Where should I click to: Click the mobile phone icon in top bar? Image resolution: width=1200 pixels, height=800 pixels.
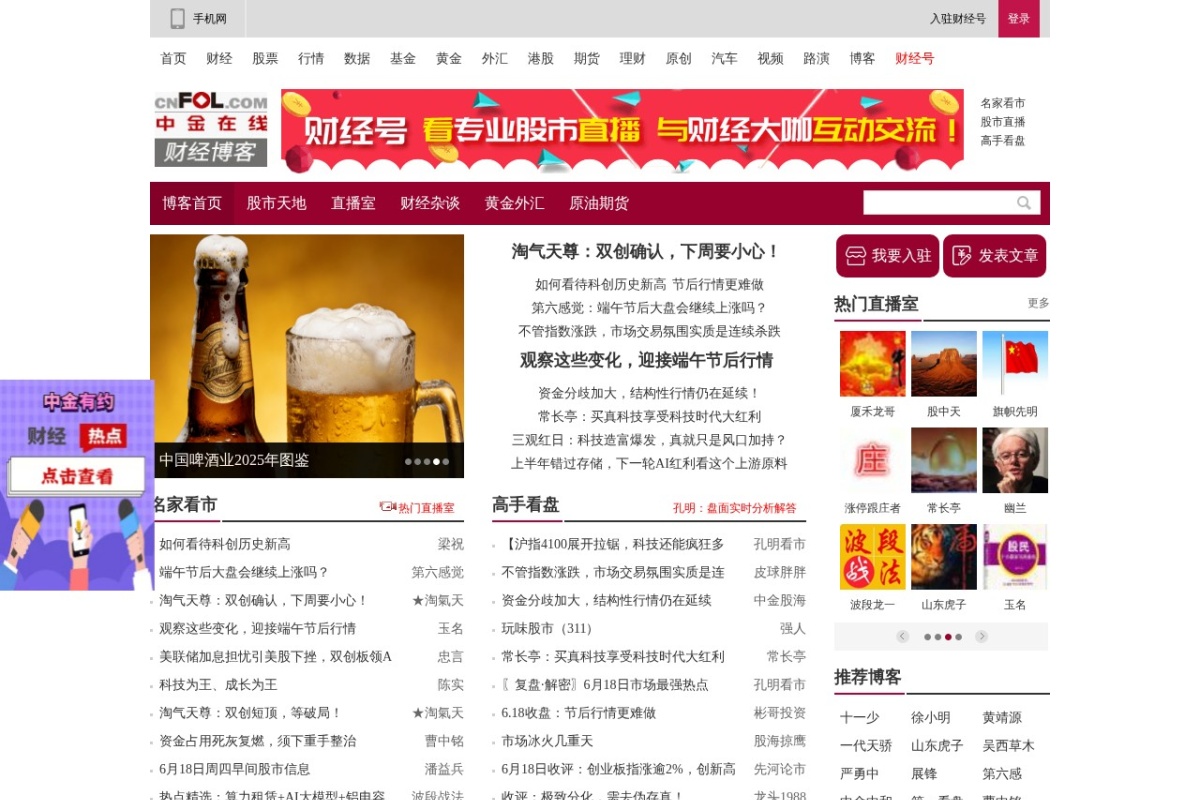[178, 19]
